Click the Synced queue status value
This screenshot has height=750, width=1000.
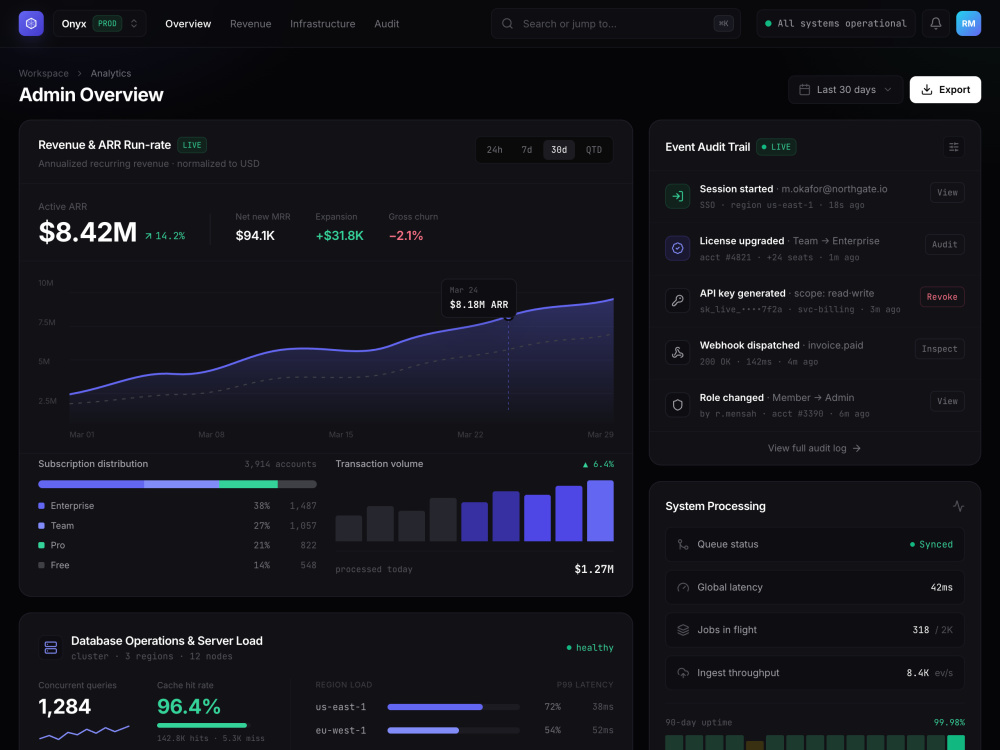pyautogui.click(x=931, y=544)
